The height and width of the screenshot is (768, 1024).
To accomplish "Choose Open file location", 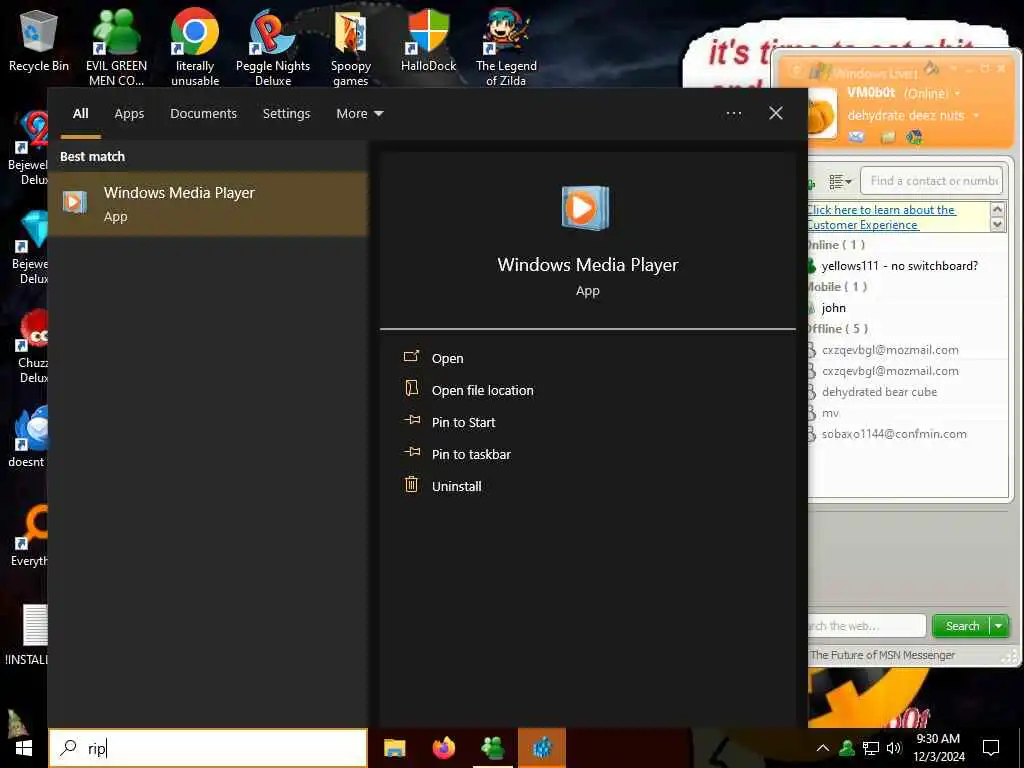I will pyautogui.click(x=482, y=390).
